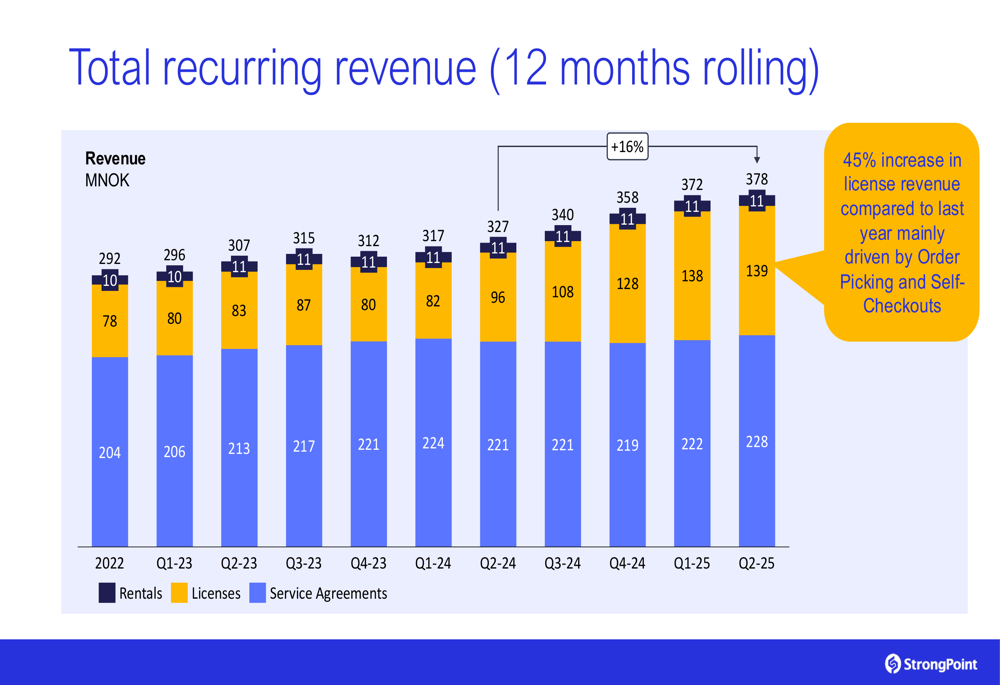1000x685 pixels.
Task: Click the arrowhead pointing at Q2-25 bar
Action: pyautogui.click(x=757, y=159)
